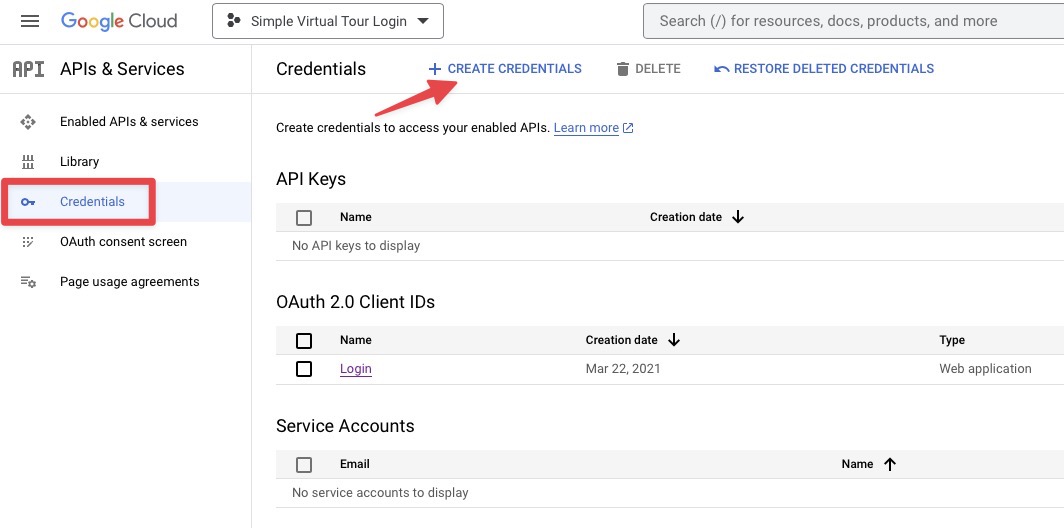Click 'No API keys to display' text
The image size is (1064, 528).
[x=356, y=246]
